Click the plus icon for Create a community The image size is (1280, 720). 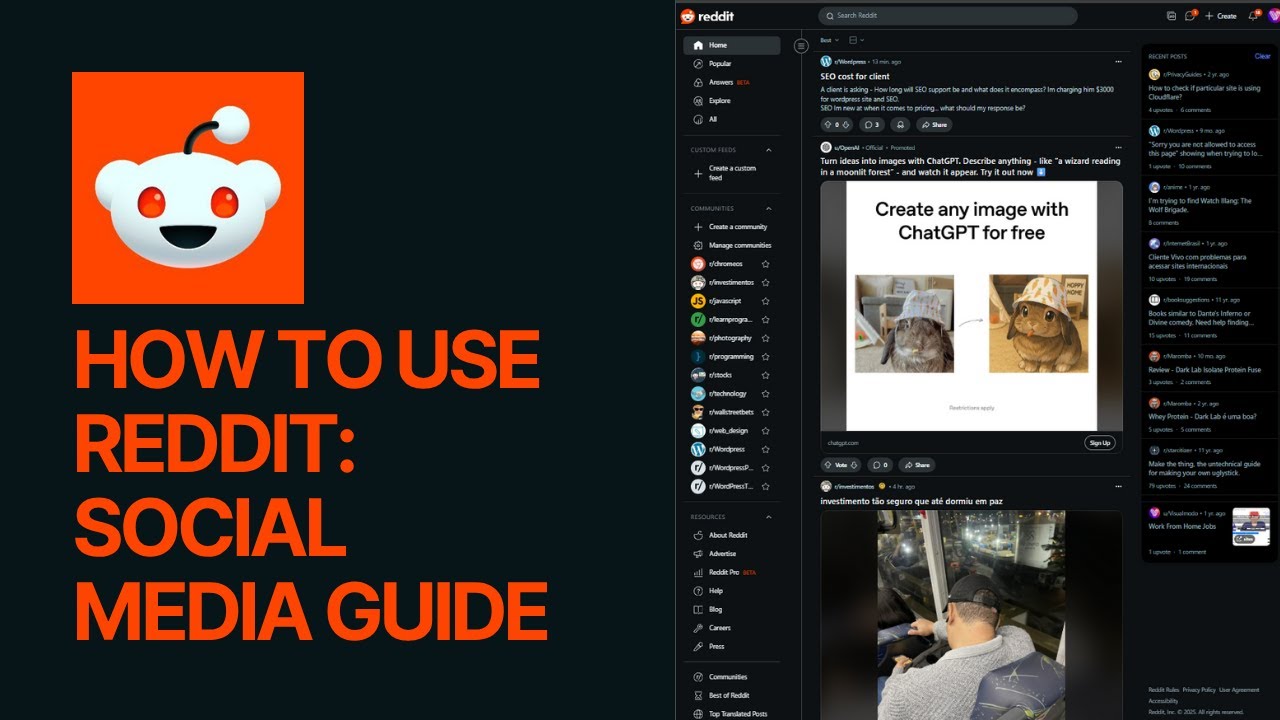point(698,227)
